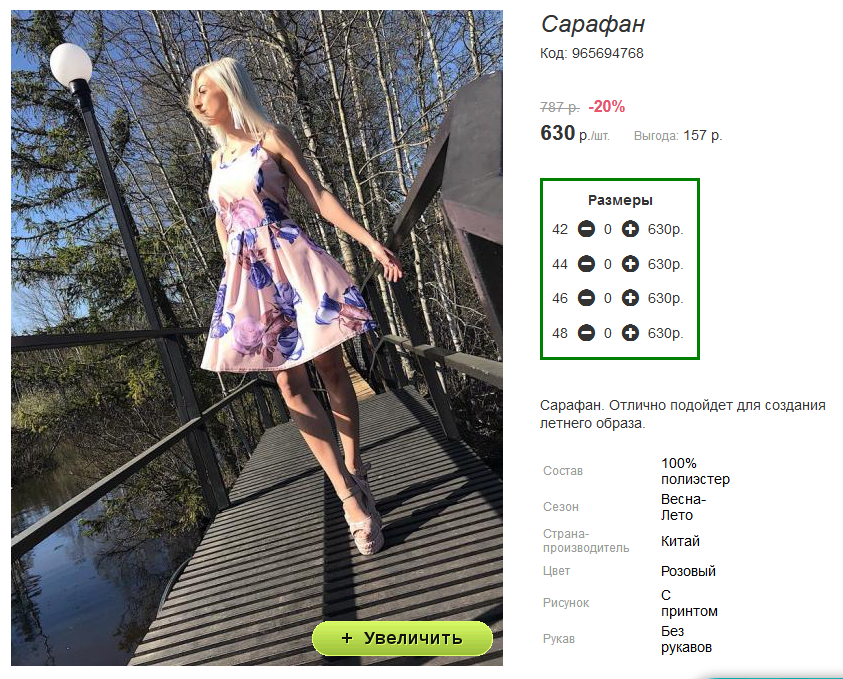Increase quantity for size 42
This screenshot has height=679, width=843.
click(x=630, y=230)
